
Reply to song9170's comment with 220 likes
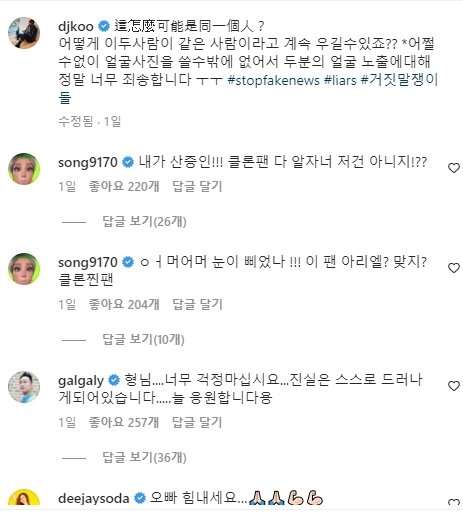click(x=197, y=186)
